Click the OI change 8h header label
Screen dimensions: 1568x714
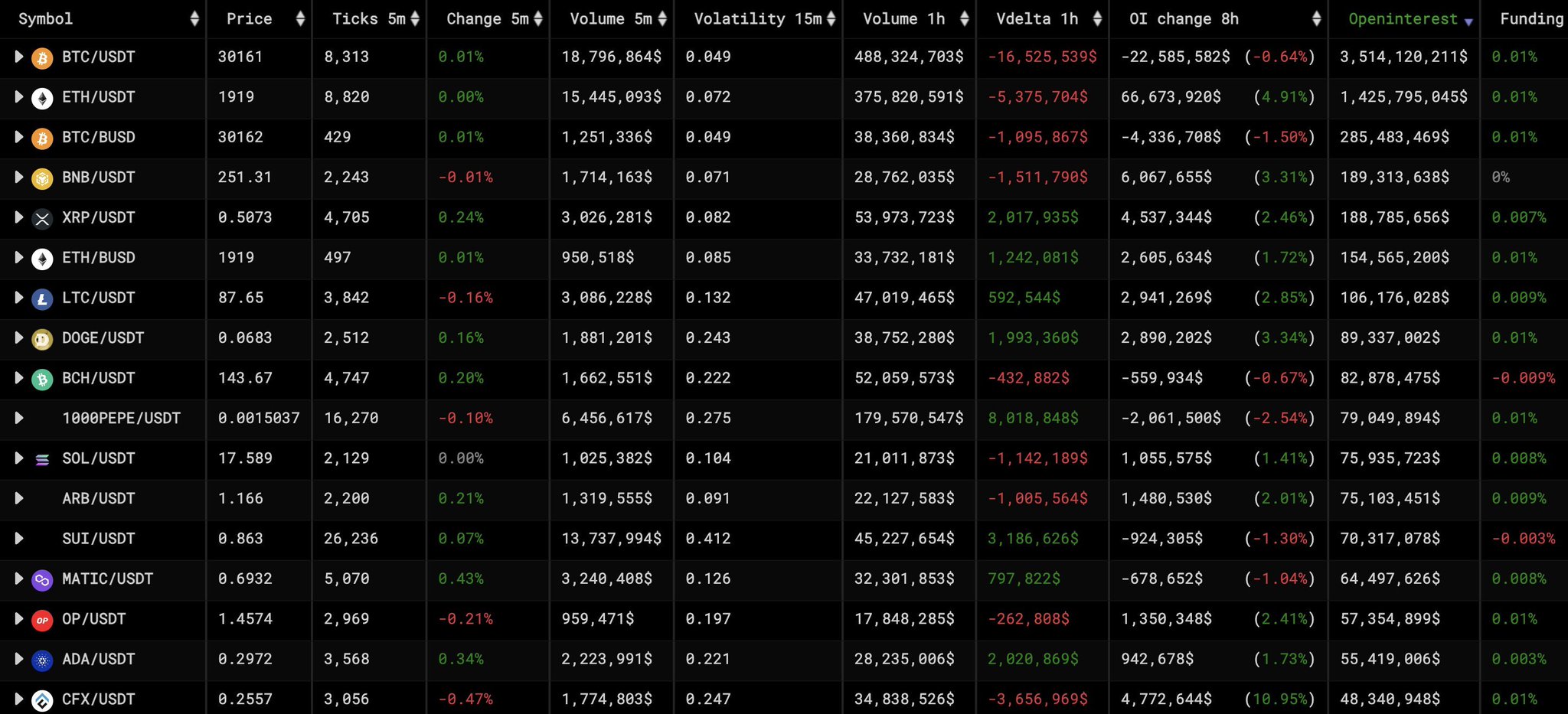(x=1184, y=19)
